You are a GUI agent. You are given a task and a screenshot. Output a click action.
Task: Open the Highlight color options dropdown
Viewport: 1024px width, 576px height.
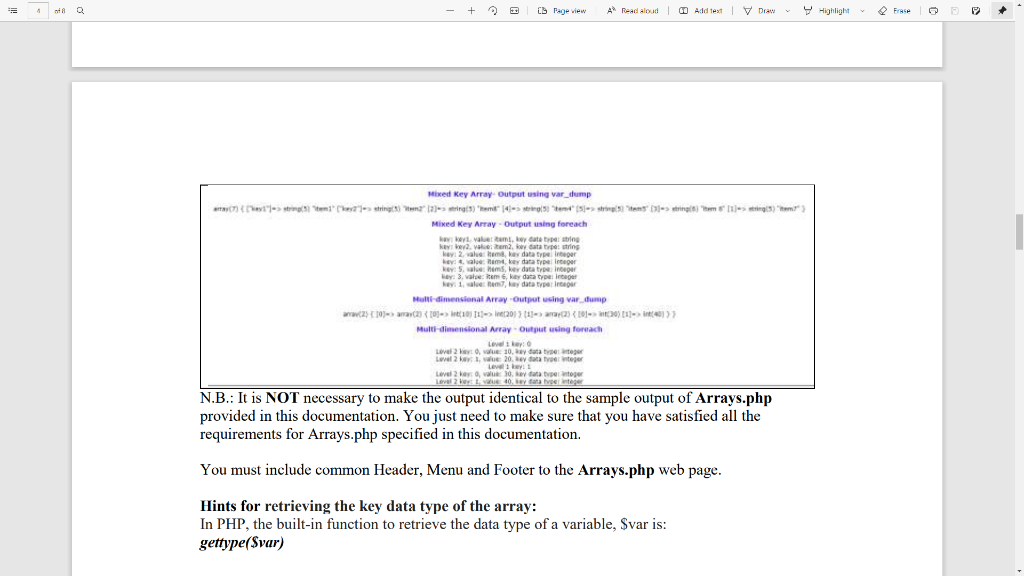[x=861, y=11]
